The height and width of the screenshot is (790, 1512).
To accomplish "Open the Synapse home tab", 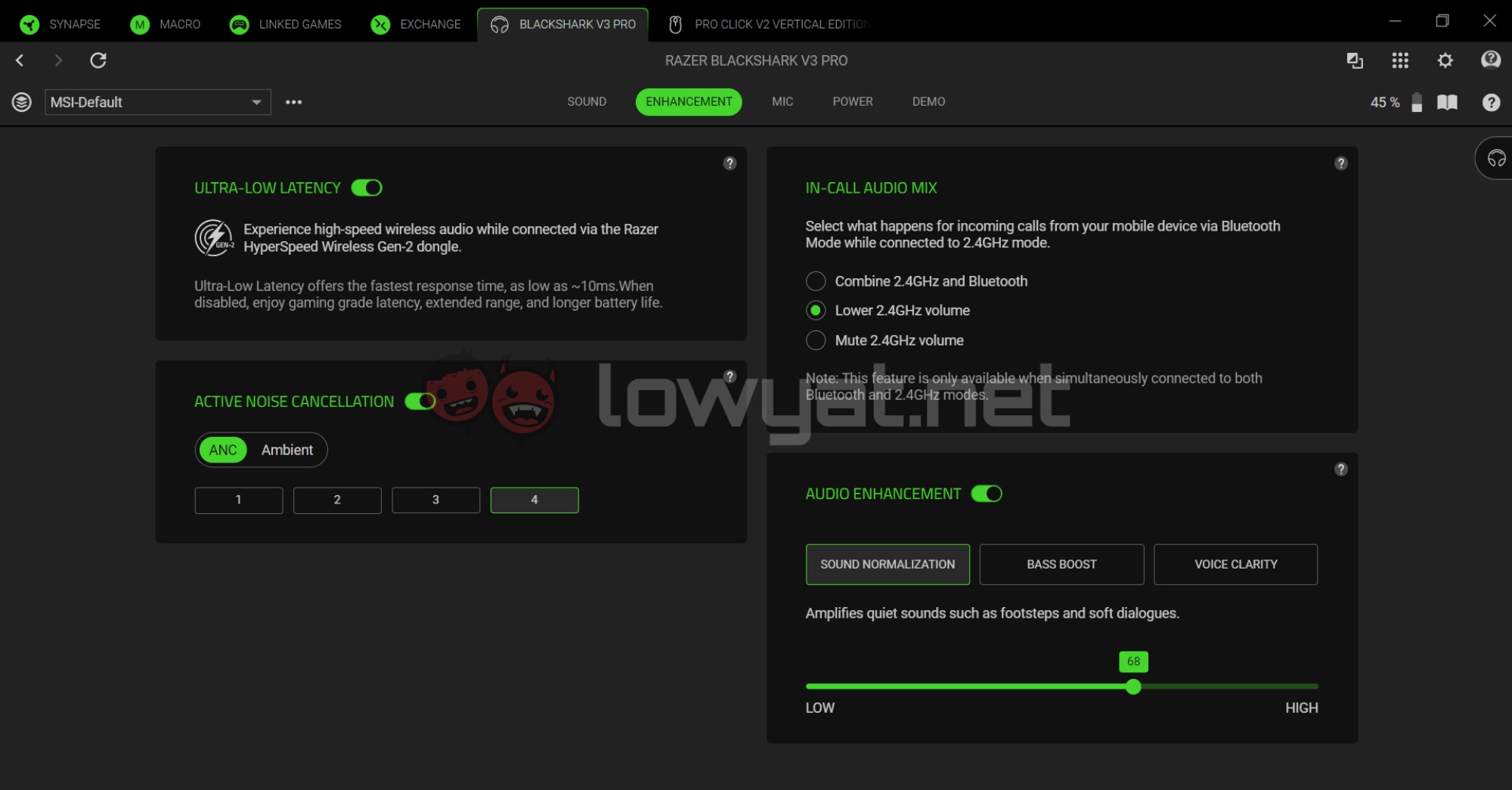I will point(60,24).
